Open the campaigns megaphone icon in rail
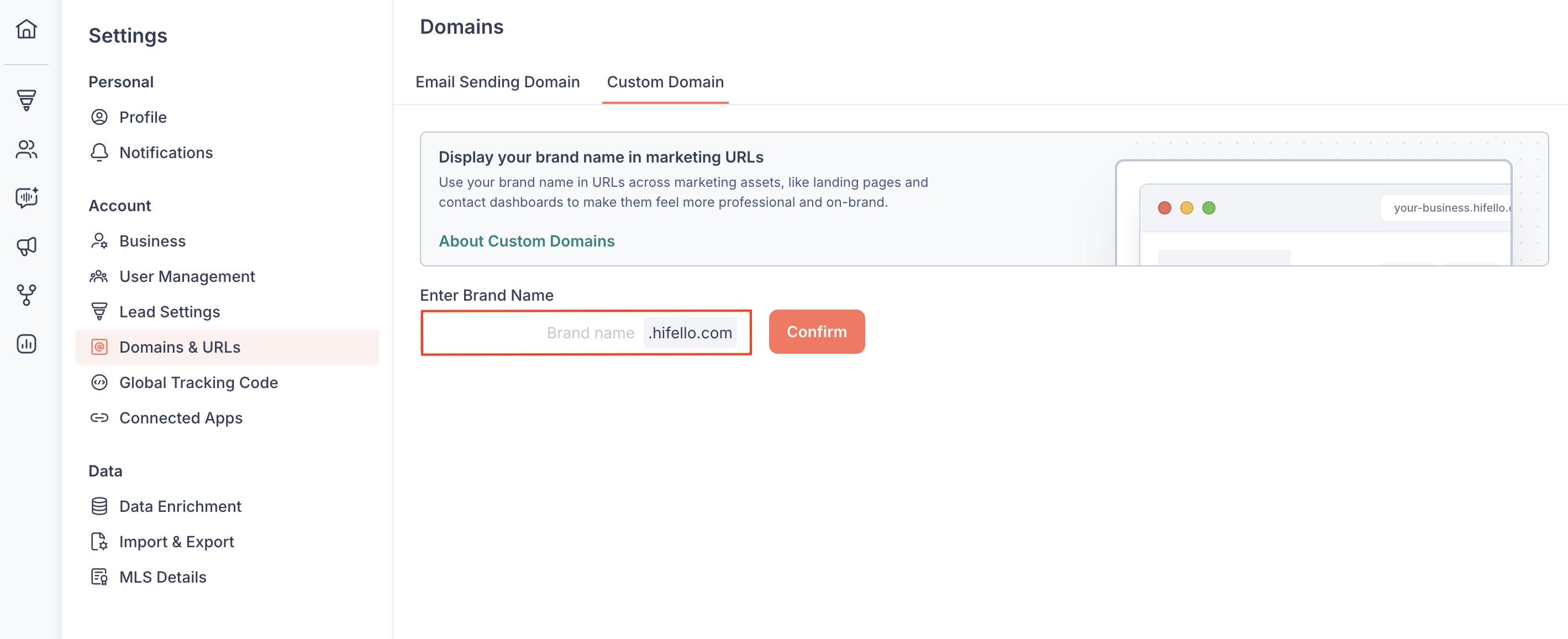Viewport: 1568px width, 639px height. coord(26,246)
